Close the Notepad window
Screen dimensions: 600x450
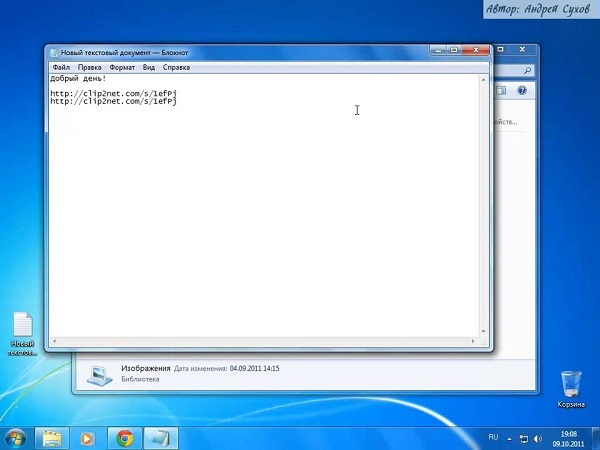[476, 50]
